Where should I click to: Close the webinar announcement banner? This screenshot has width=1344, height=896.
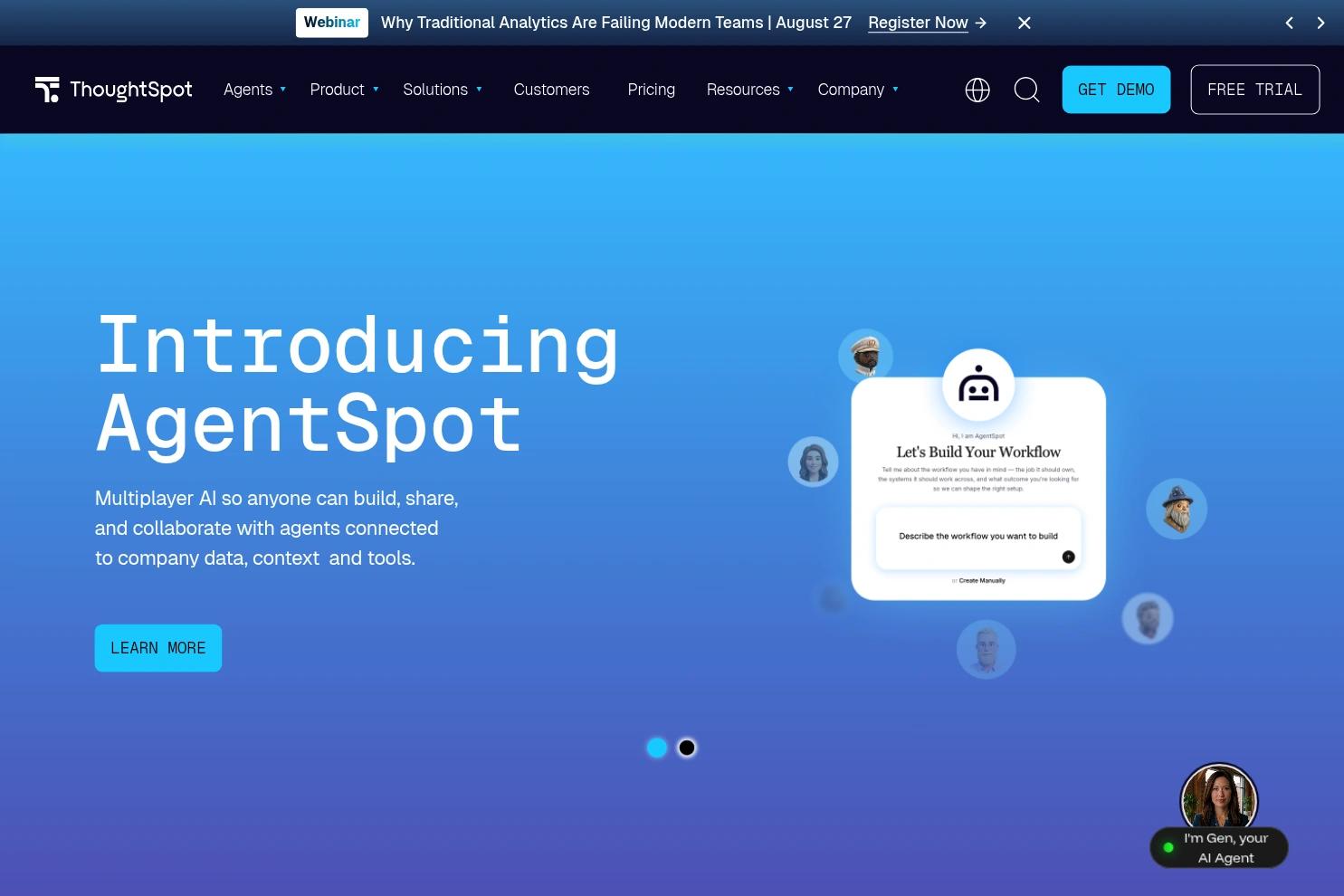pos(1025,23)
